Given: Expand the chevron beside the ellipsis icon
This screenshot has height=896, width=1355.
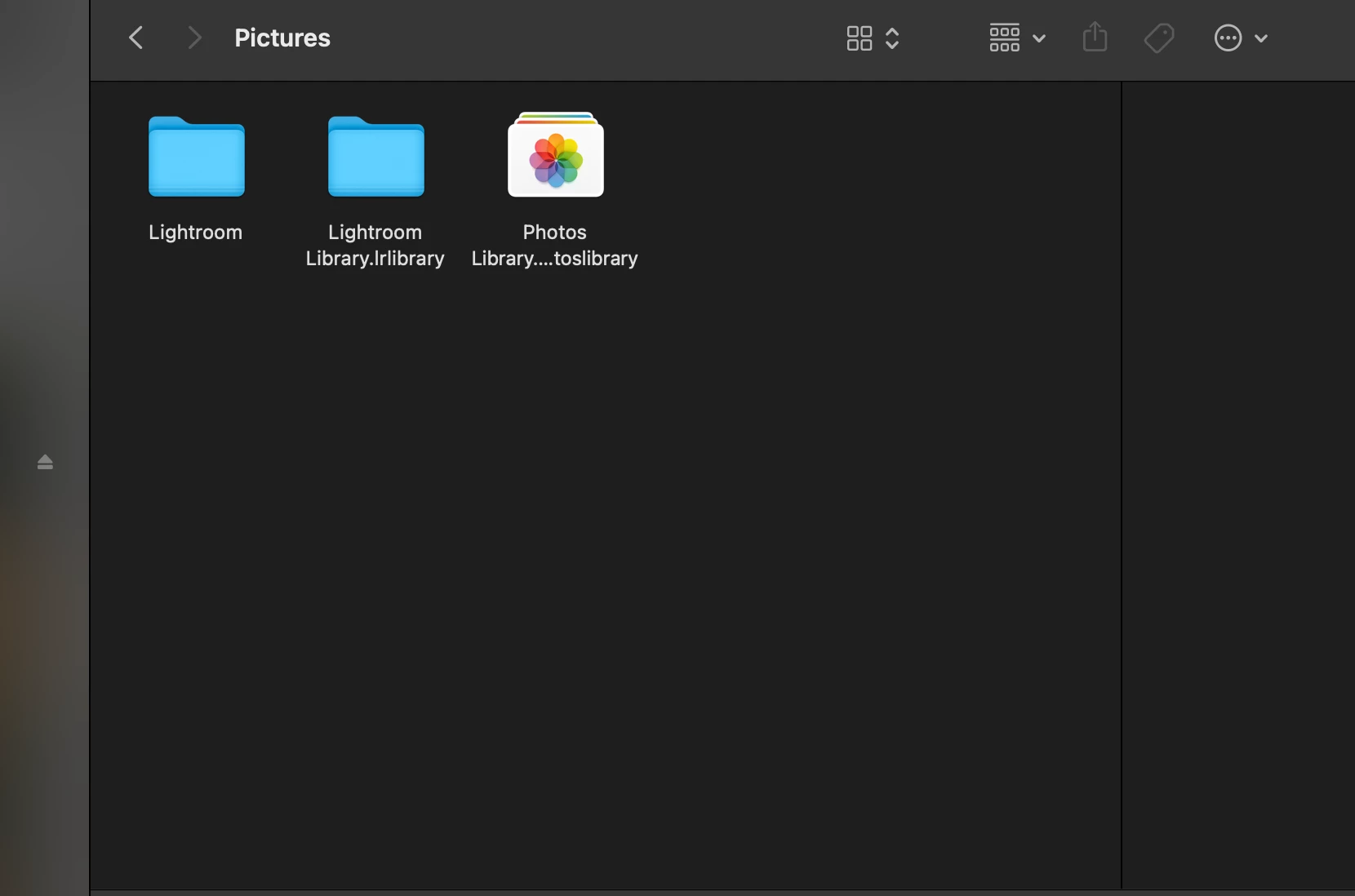Looking at the screenshot, I should (1261, 38).
